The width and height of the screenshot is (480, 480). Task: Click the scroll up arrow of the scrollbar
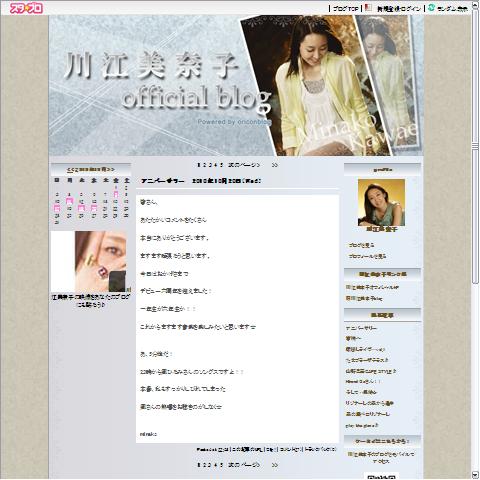475,6
